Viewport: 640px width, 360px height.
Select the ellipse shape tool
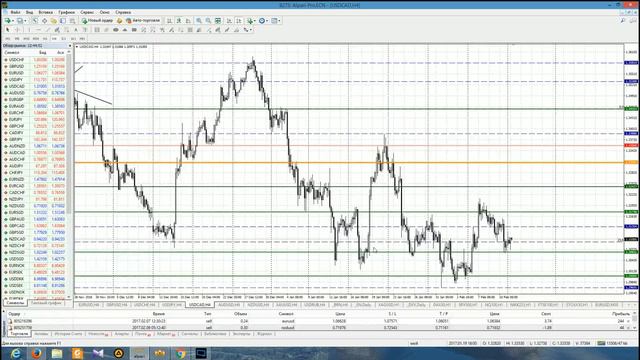[x=116, y=30]
